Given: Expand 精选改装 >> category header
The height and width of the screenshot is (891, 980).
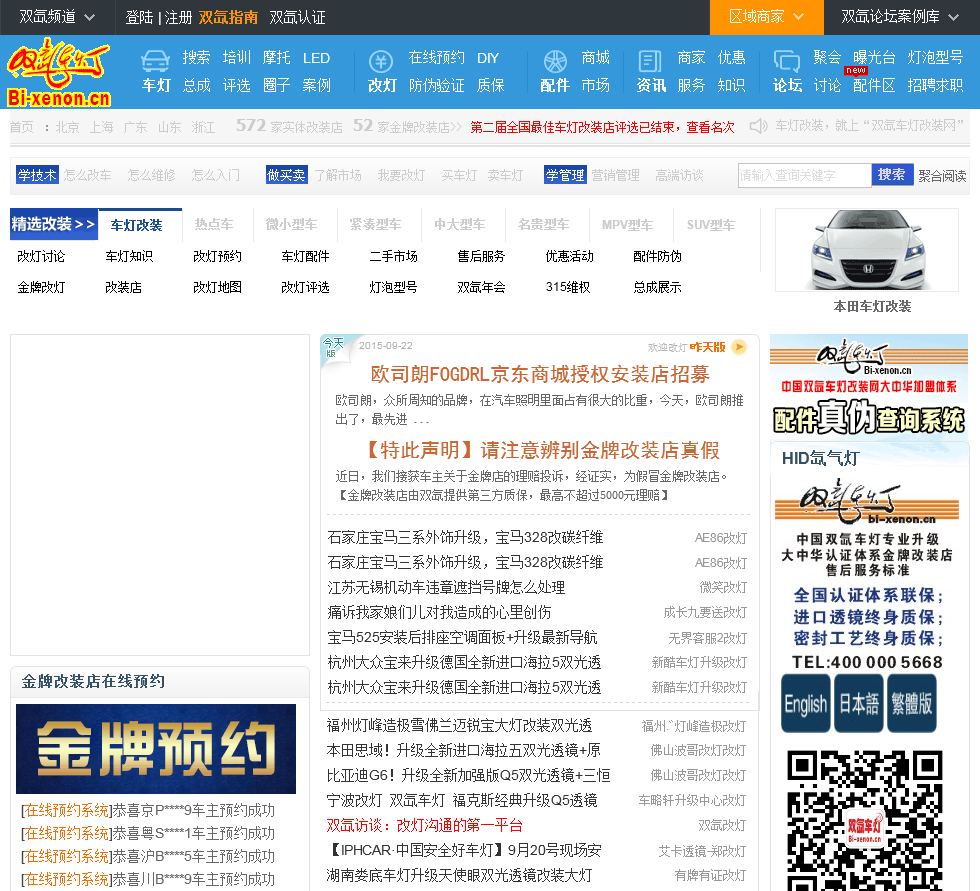Looking at the screenshot, I should click(54, 224).
